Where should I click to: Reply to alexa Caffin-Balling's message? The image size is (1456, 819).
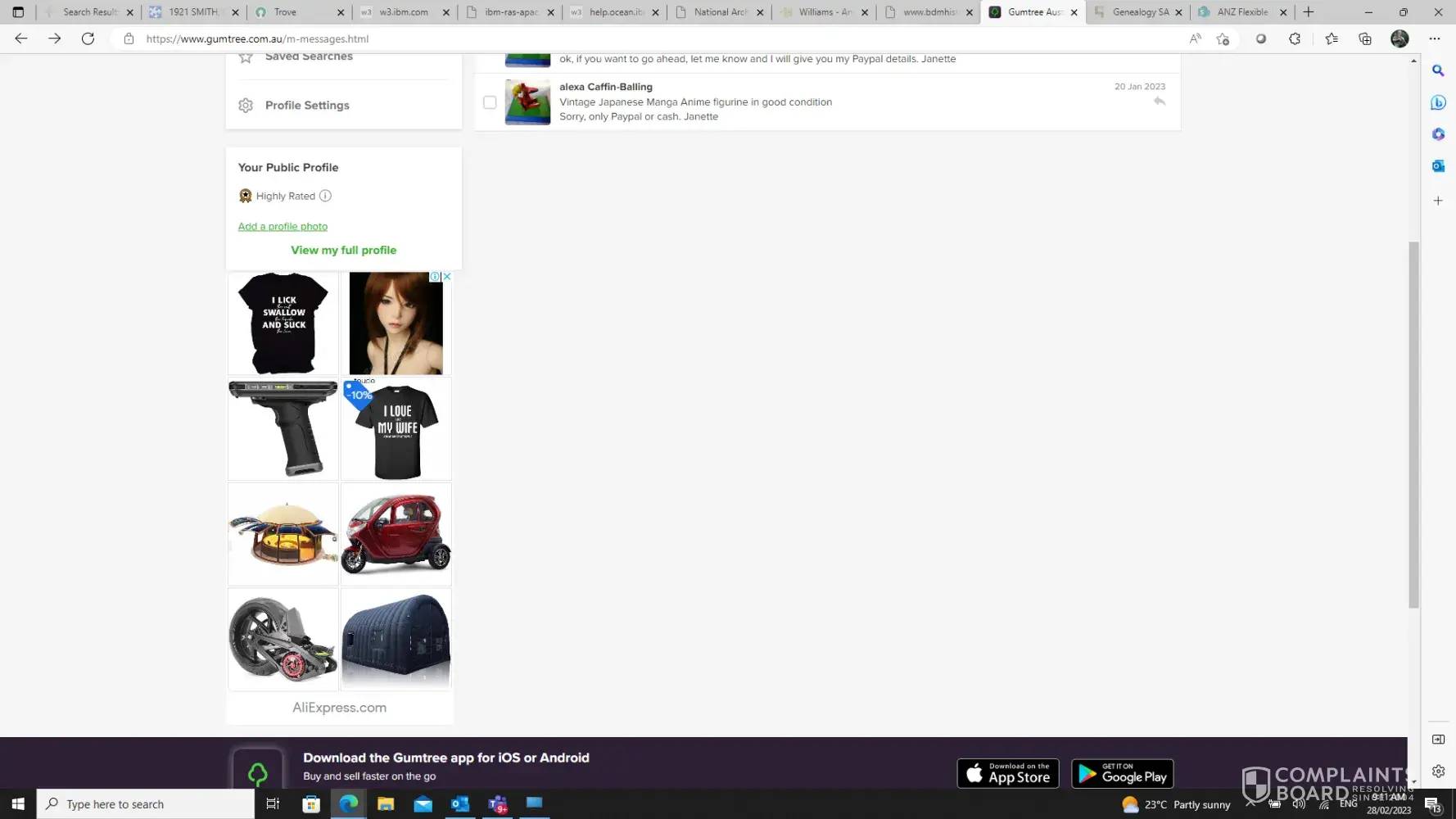(x=1160, y=102)
